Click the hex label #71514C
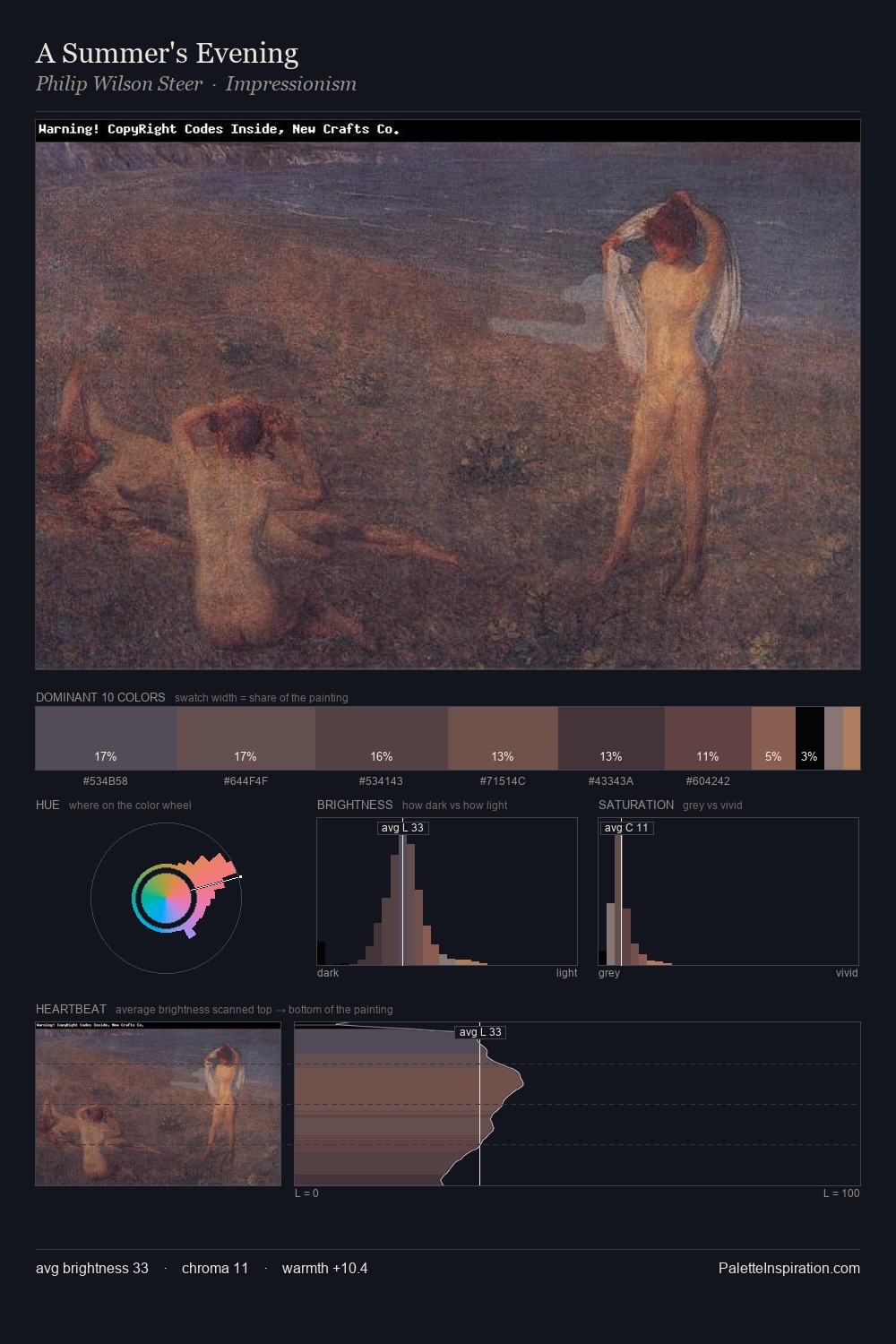Image resolution: width=896 pixels, height=1344 pixels. coord(503,781)
